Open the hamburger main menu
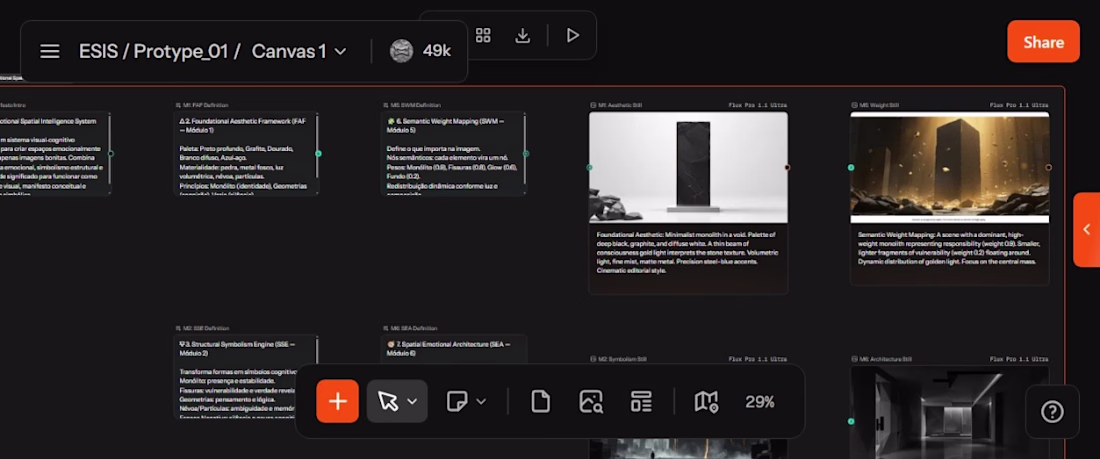 50,51
